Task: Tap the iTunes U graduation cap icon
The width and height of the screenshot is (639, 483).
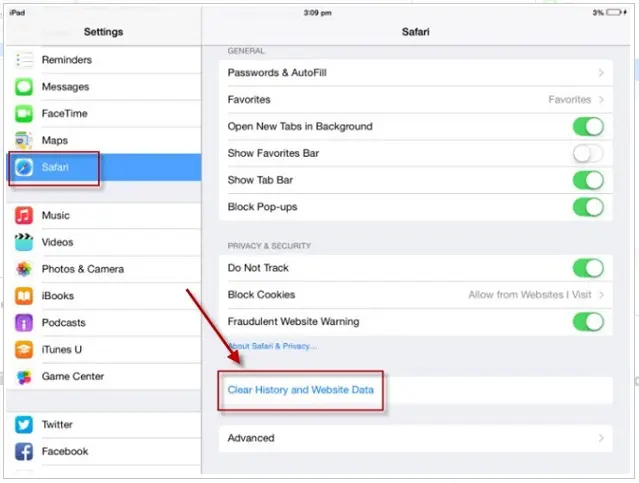Action: click(x=24, y=350)
